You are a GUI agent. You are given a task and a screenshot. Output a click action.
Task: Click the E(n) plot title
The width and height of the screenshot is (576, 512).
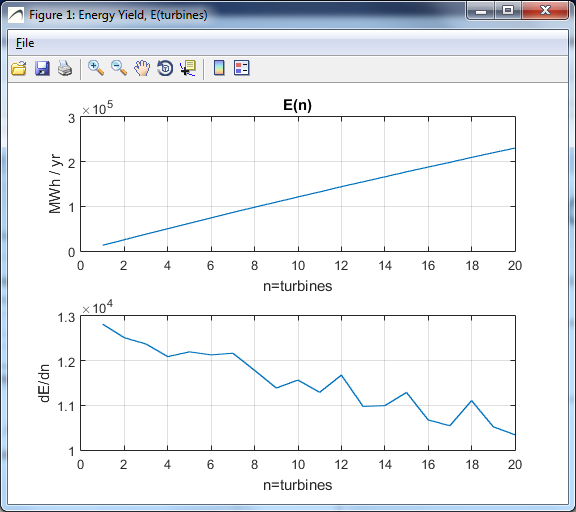tap(298, 105)
